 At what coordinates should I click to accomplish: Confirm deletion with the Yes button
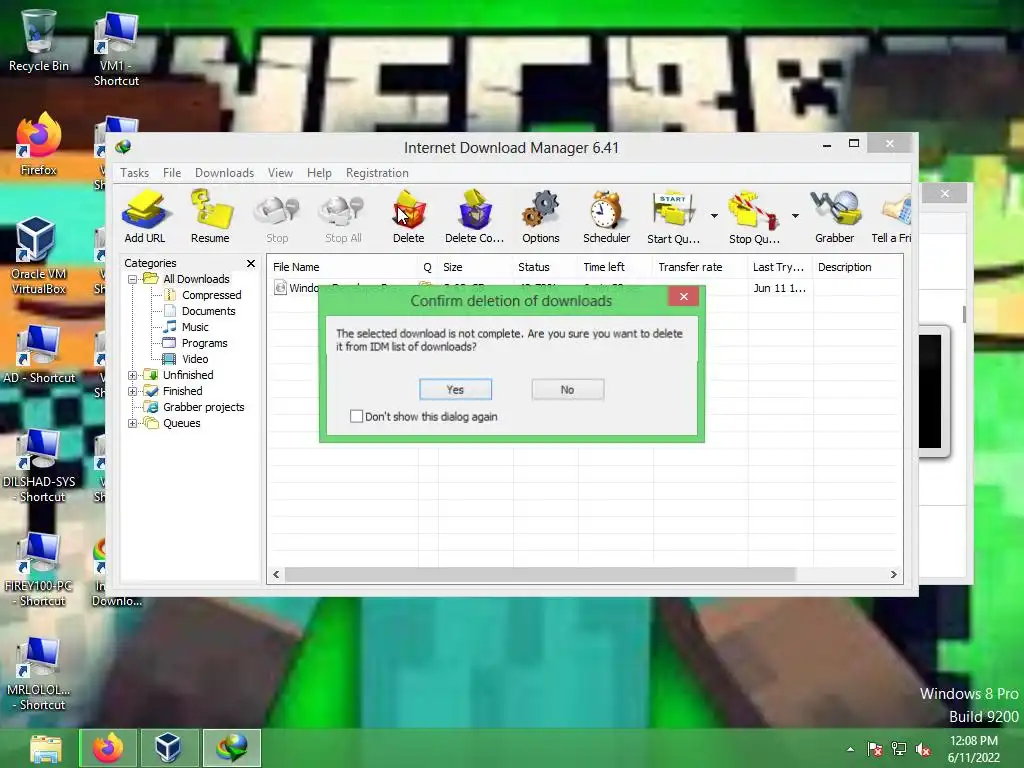click(x=455, y=389)
